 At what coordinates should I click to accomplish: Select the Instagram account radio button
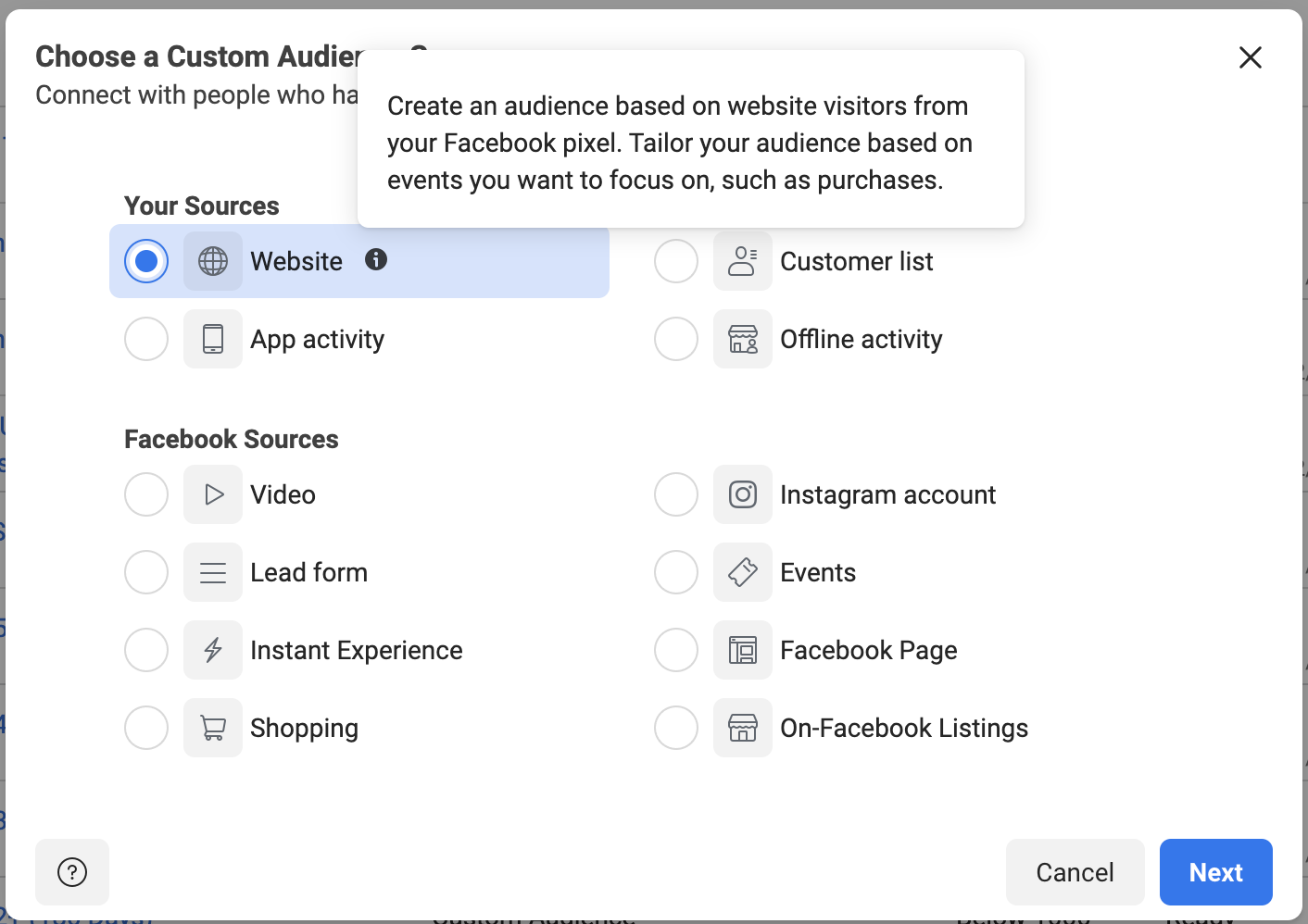(676, 494)
